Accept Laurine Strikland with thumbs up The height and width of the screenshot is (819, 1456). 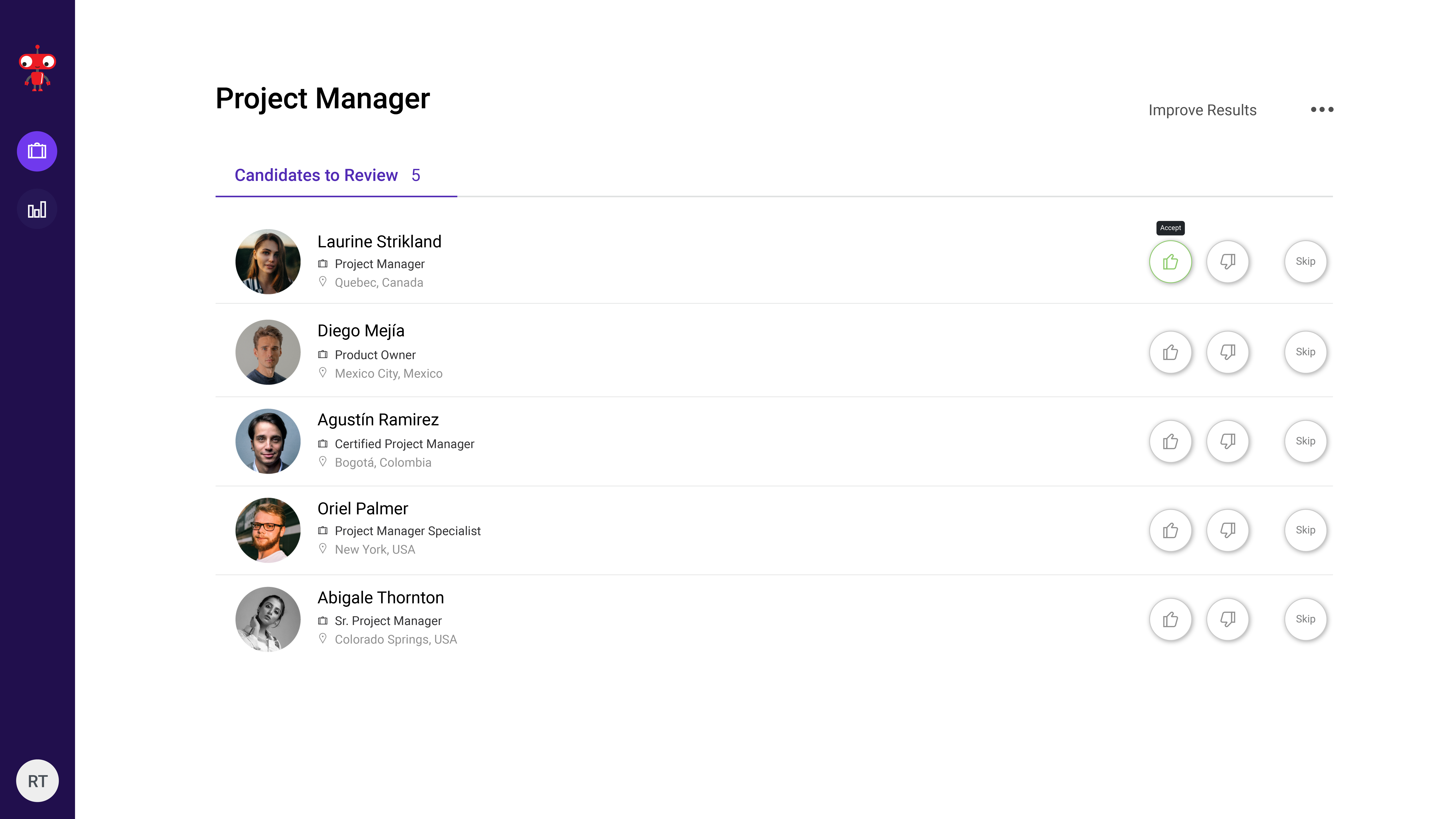coord(1171,262)
